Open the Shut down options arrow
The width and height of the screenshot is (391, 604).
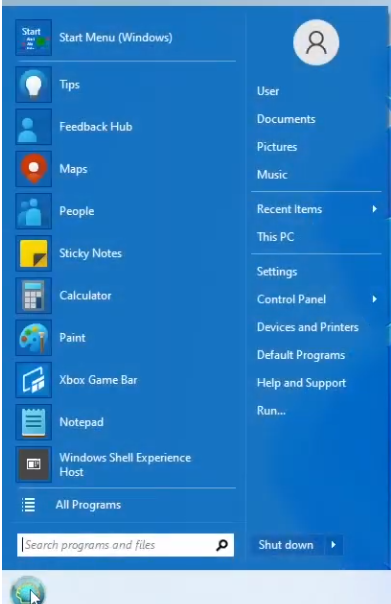click(334, 545)
